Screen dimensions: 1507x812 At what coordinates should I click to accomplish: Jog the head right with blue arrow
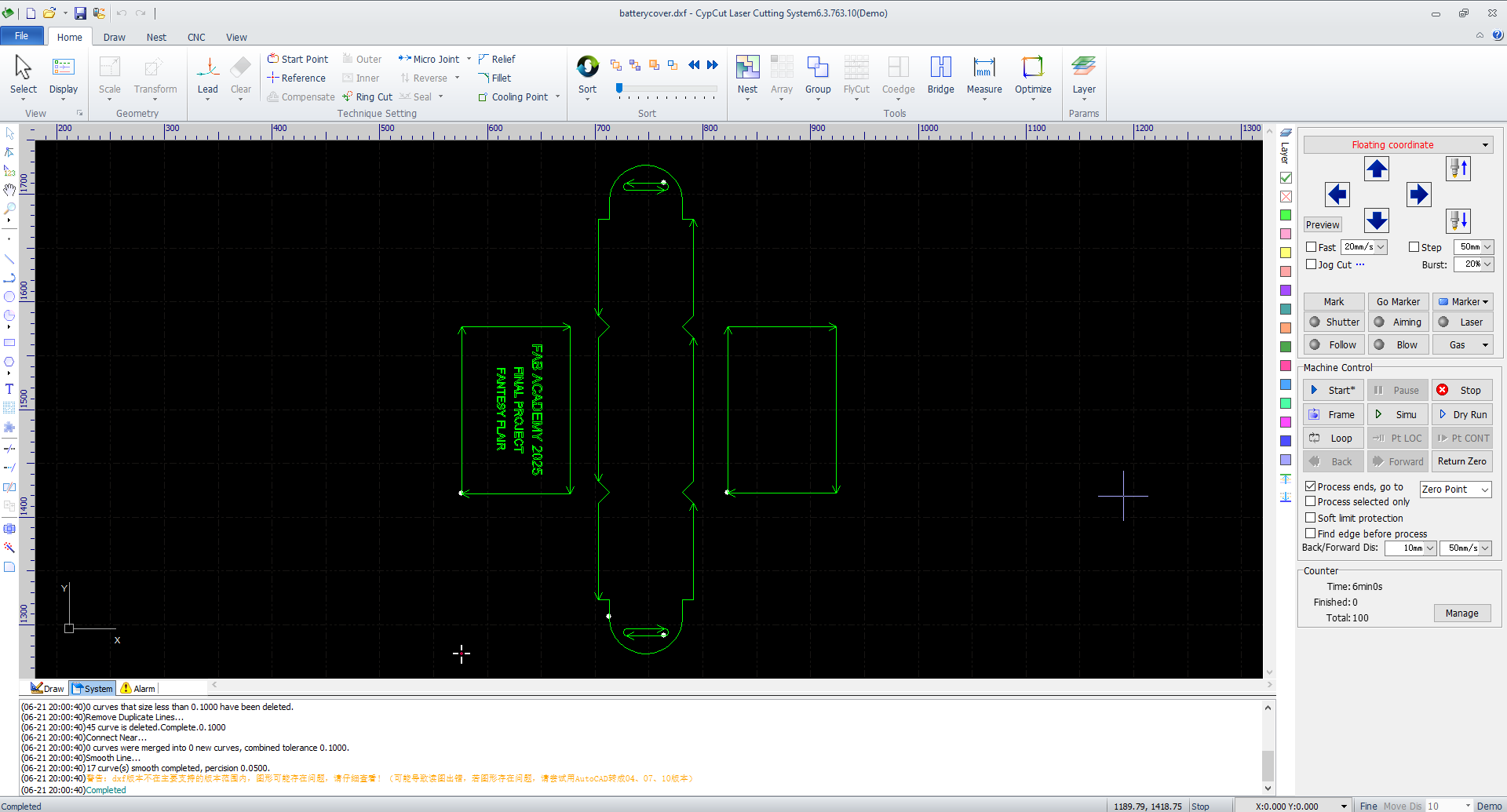1418,195
